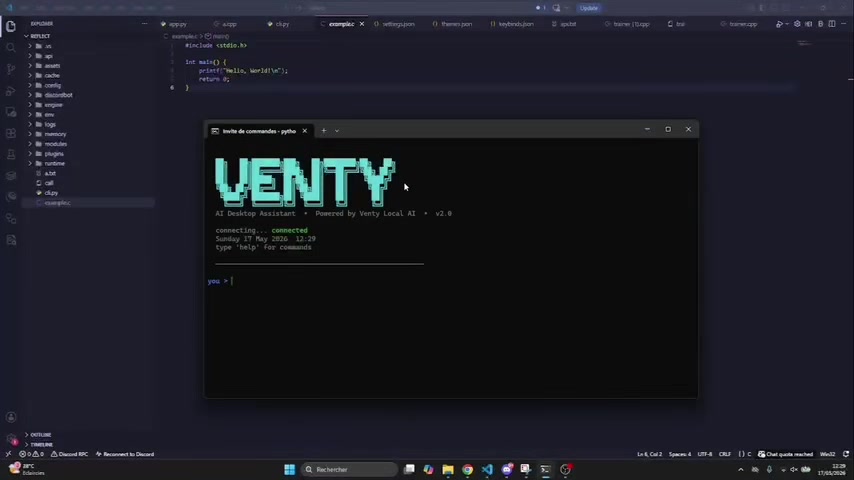Open the Remote Explorer view
Image resolution: width=854 pixels, height=480 pixels.
pos(11,112)
